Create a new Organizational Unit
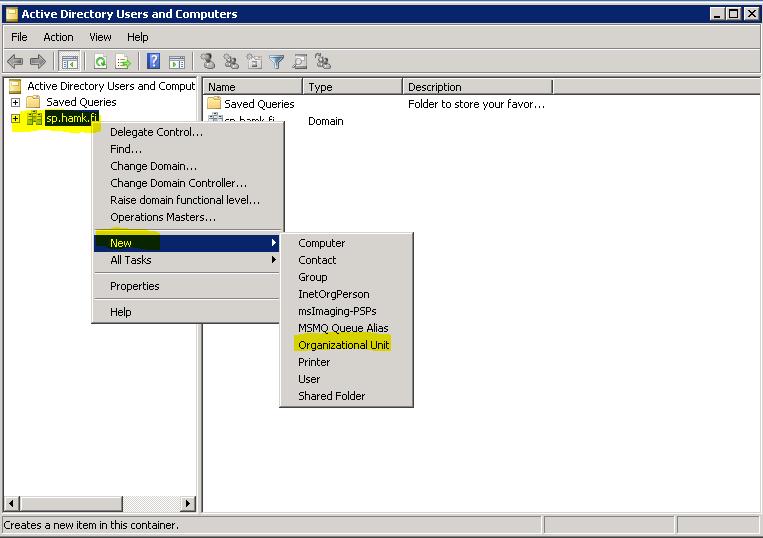763x538 pixels. [346, 345]
